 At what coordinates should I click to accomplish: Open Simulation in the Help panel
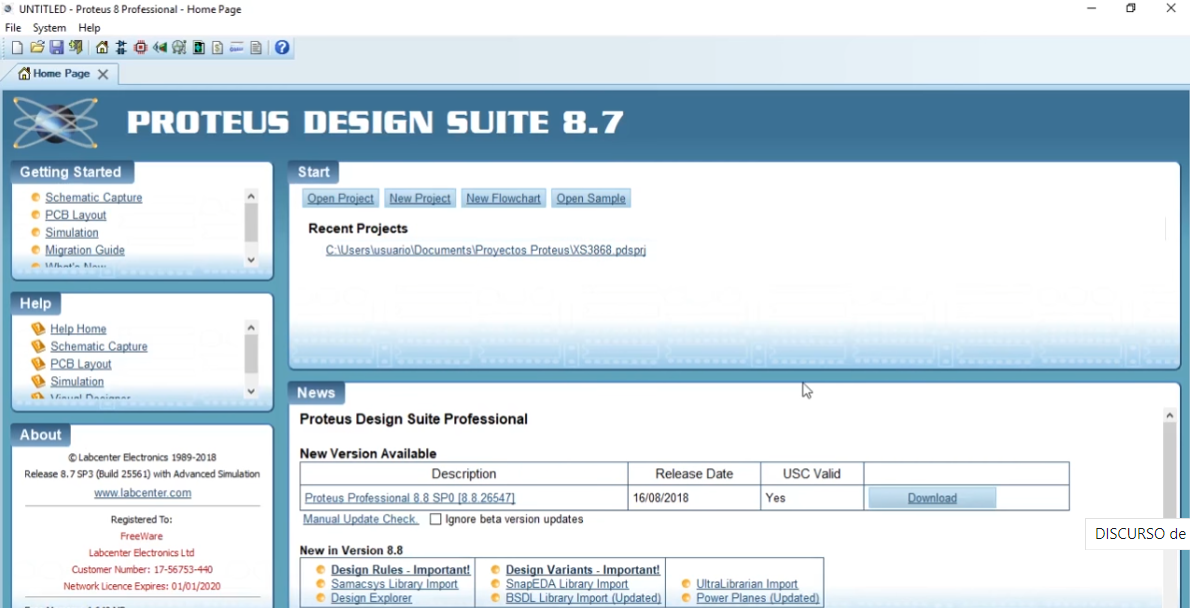point(77,381)
